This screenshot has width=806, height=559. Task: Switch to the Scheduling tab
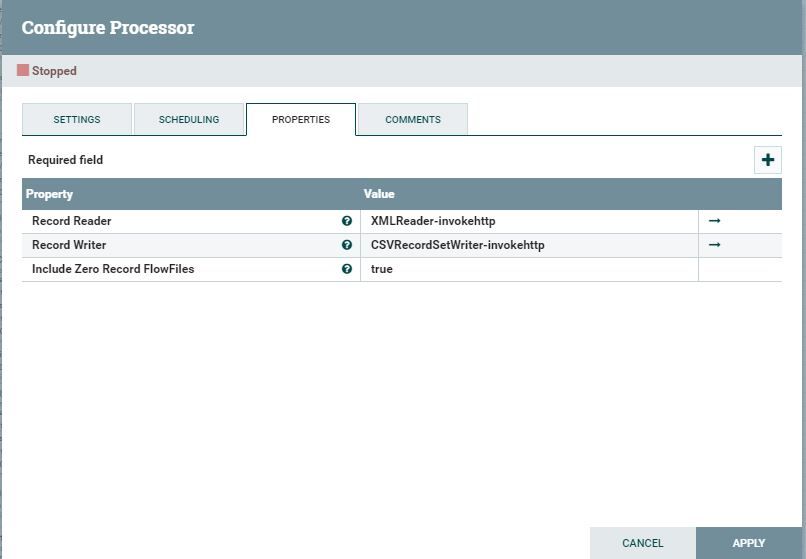[x=189, y=119]
